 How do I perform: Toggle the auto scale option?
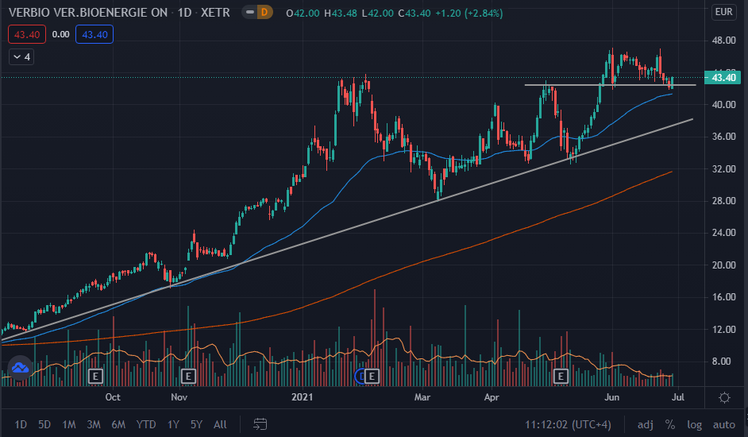[x=724, y=424]
